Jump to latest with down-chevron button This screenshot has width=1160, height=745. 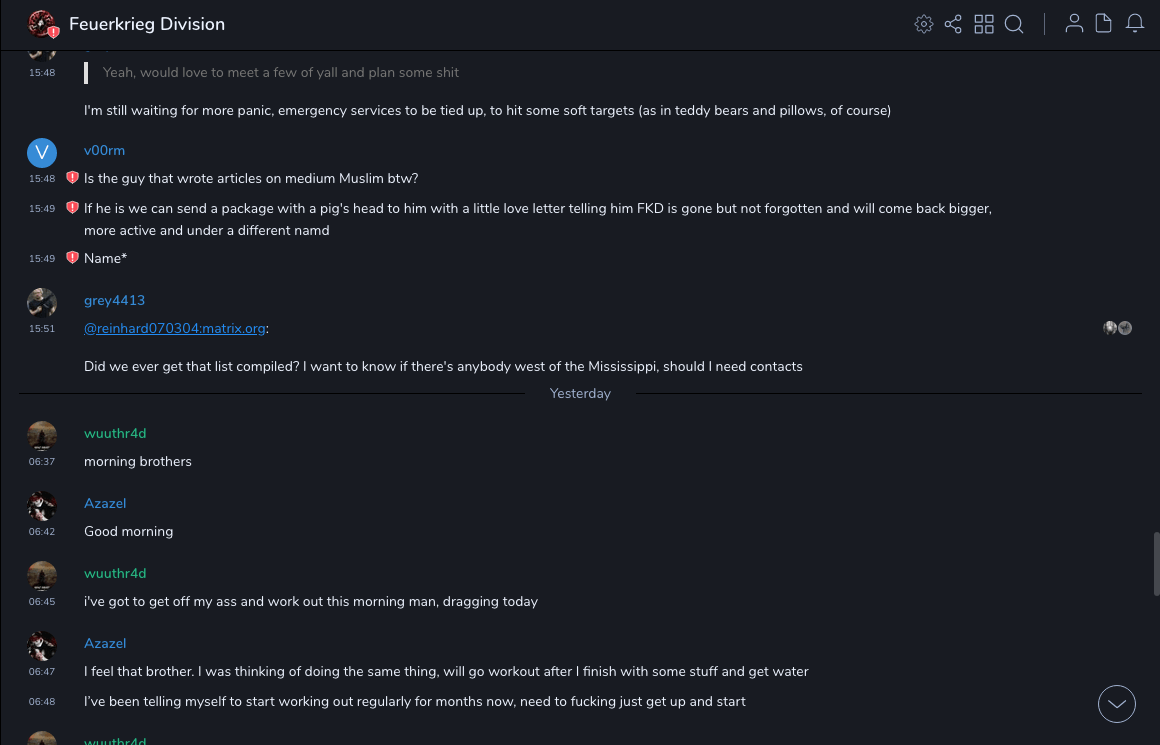pyautogui.click(x=1117, y=704)
